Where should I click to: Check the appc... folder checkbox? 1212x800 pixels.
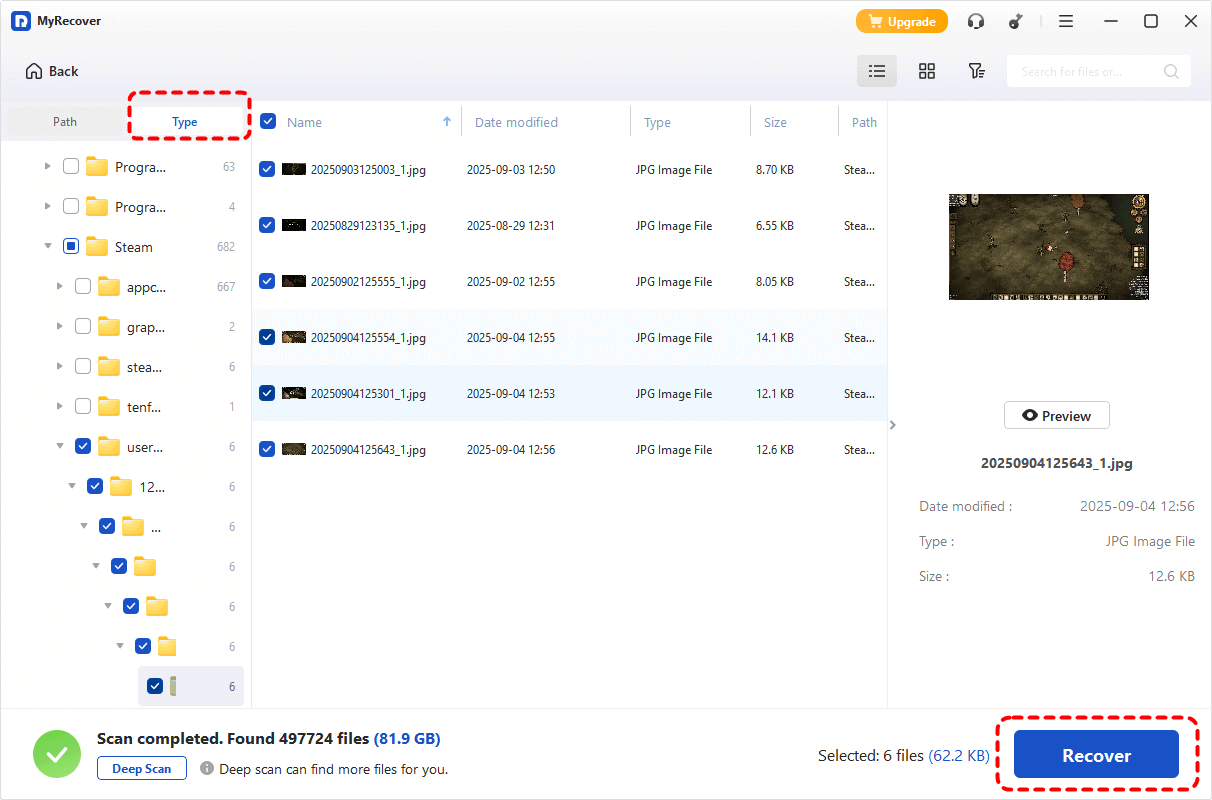point(83,287)
